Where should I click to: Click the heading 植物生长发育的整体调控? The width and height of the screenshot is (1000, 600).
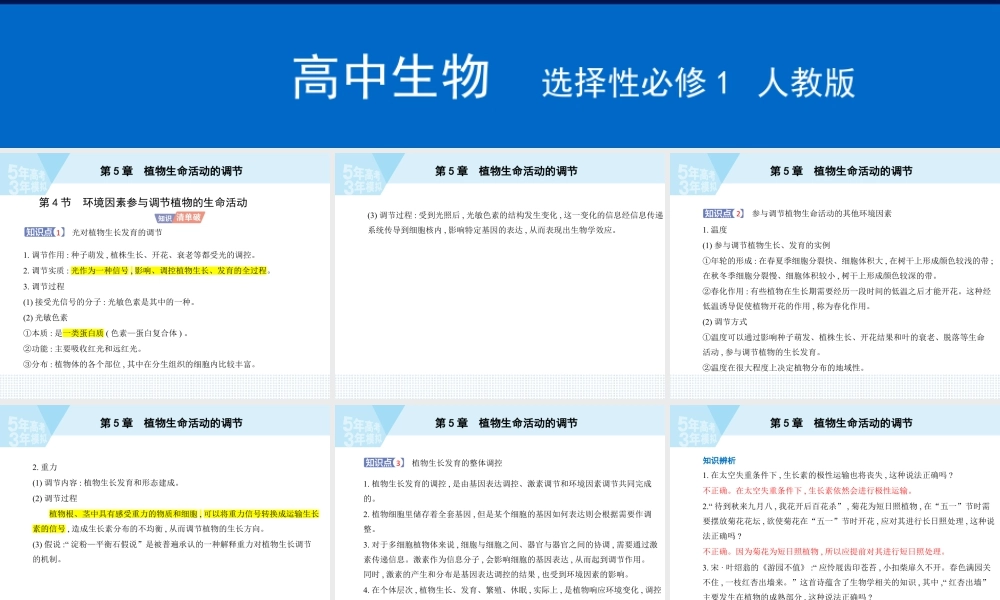point(457,463)
